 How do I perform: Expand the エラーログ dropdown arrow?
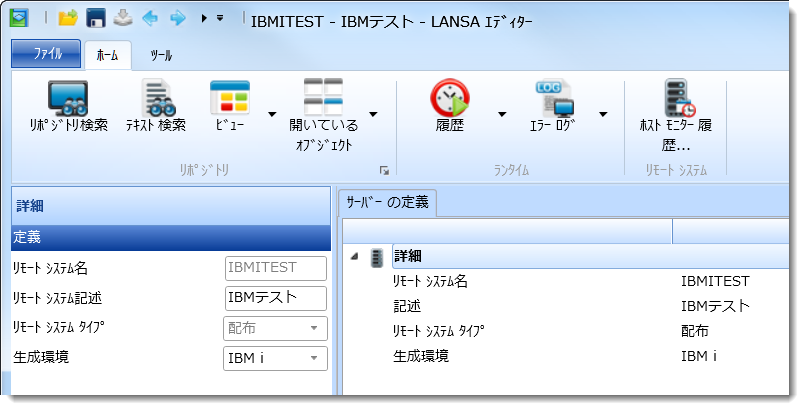point(603,114)
